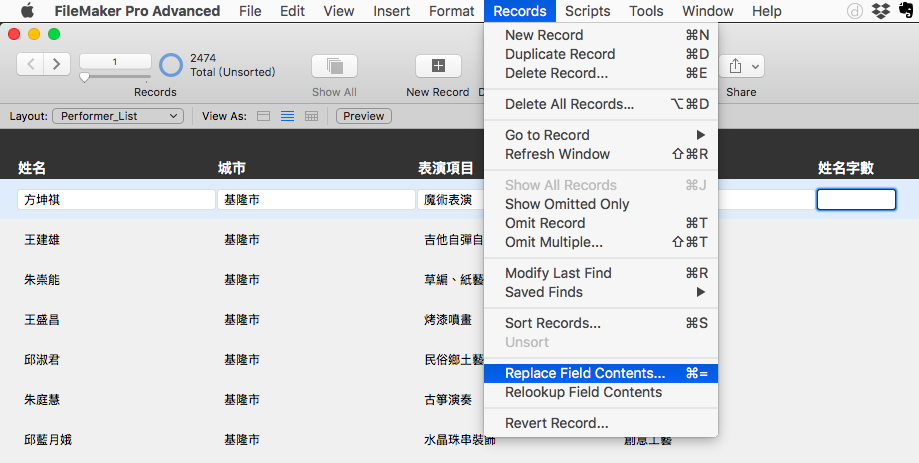Click the 城市 column header
The image size is (919, 463).
click(232, 168)
